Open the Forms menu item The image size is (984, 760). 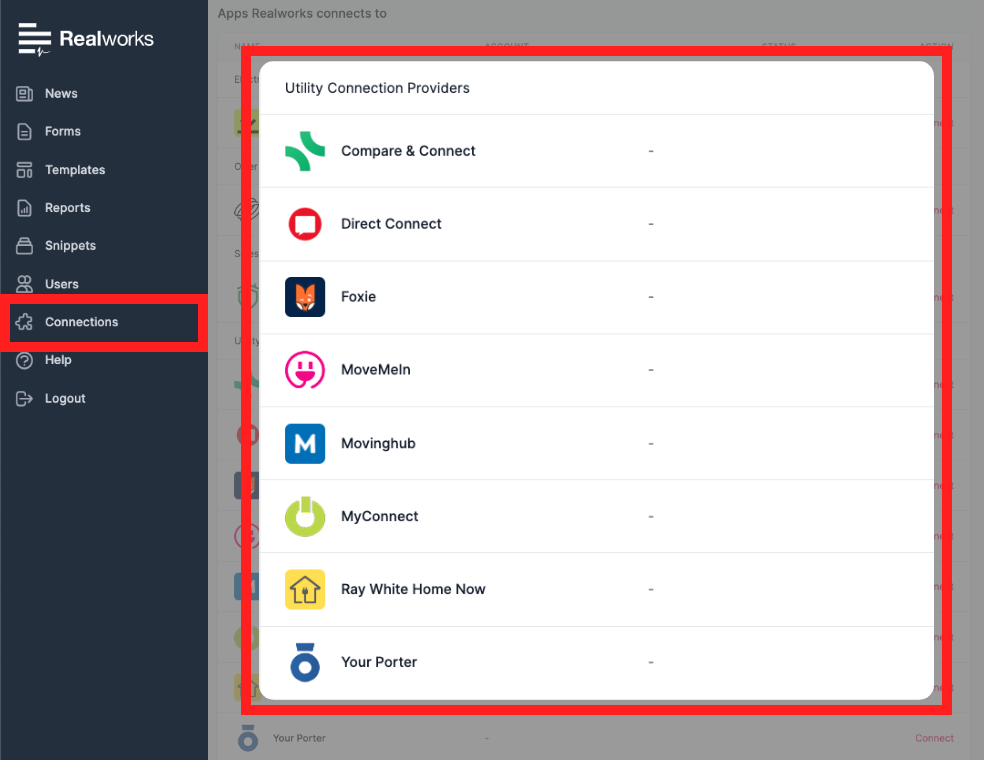pos(63,131)
